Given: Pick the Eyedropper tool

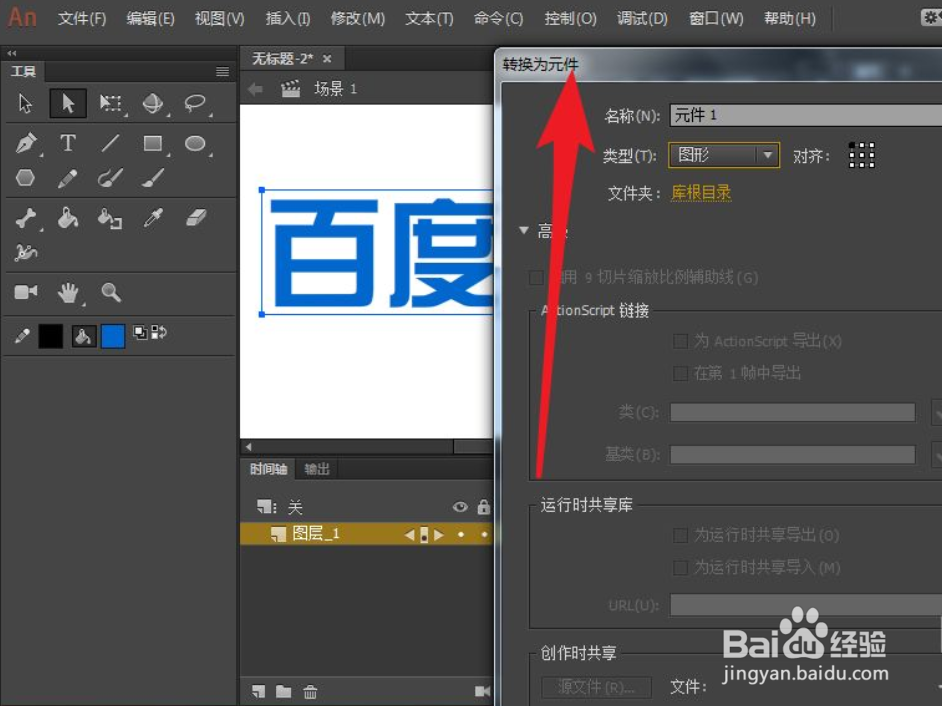Looking at the screenshot, I should pos(153,218).
